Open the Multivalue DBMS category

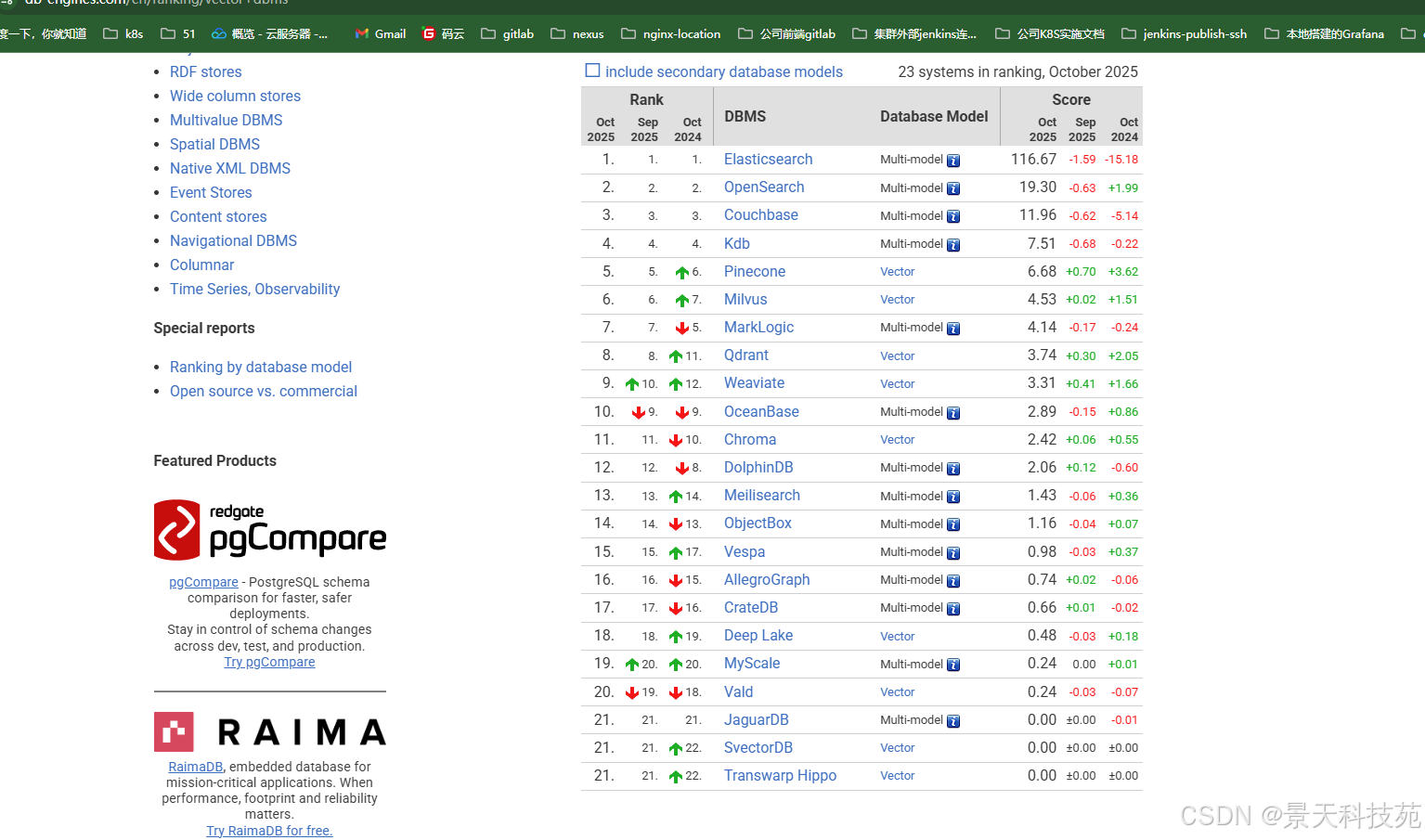(227, 120)
